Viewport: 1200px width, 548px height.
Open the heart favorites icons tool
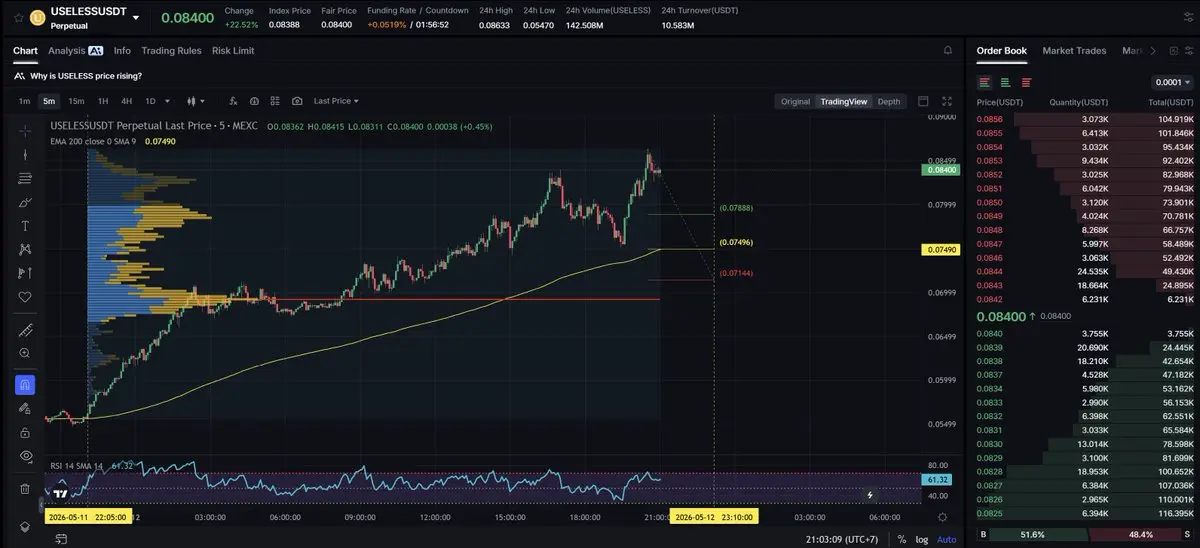(25, 297)
